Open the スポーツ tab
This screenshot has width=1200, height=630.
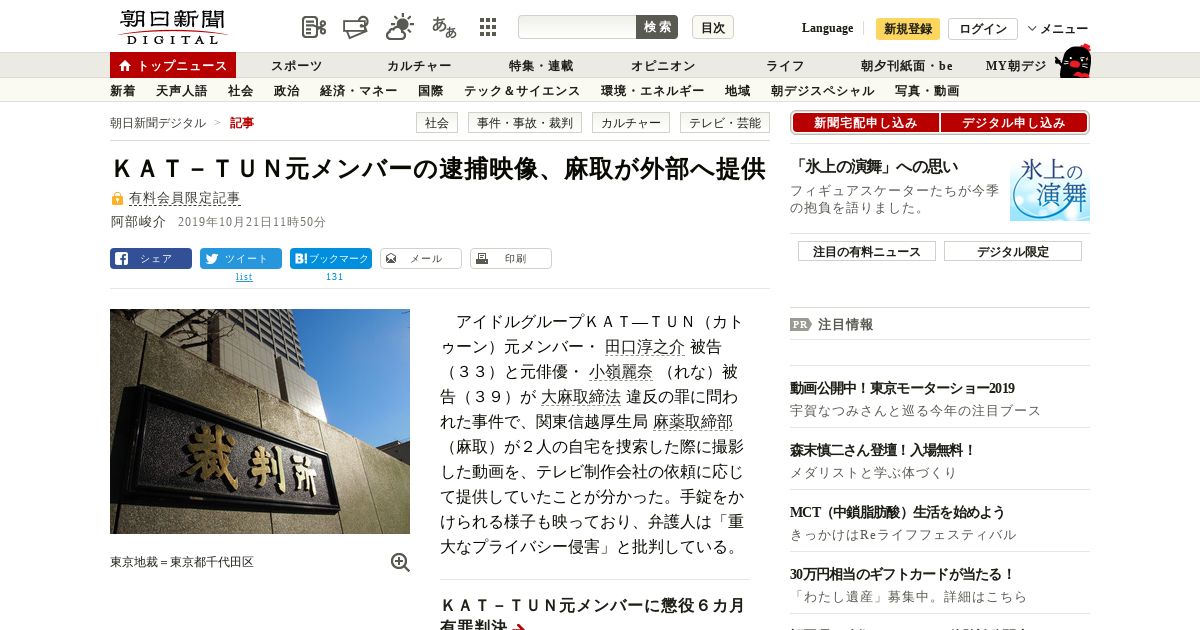pyautogui.click(x=296, y=66)
